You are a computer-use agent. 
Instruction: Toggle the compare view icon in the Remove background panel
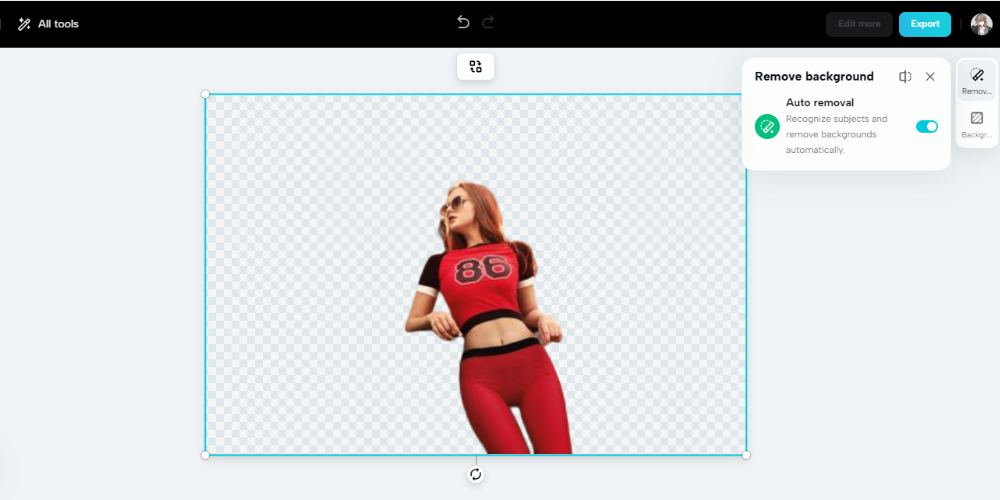point(905,77)
